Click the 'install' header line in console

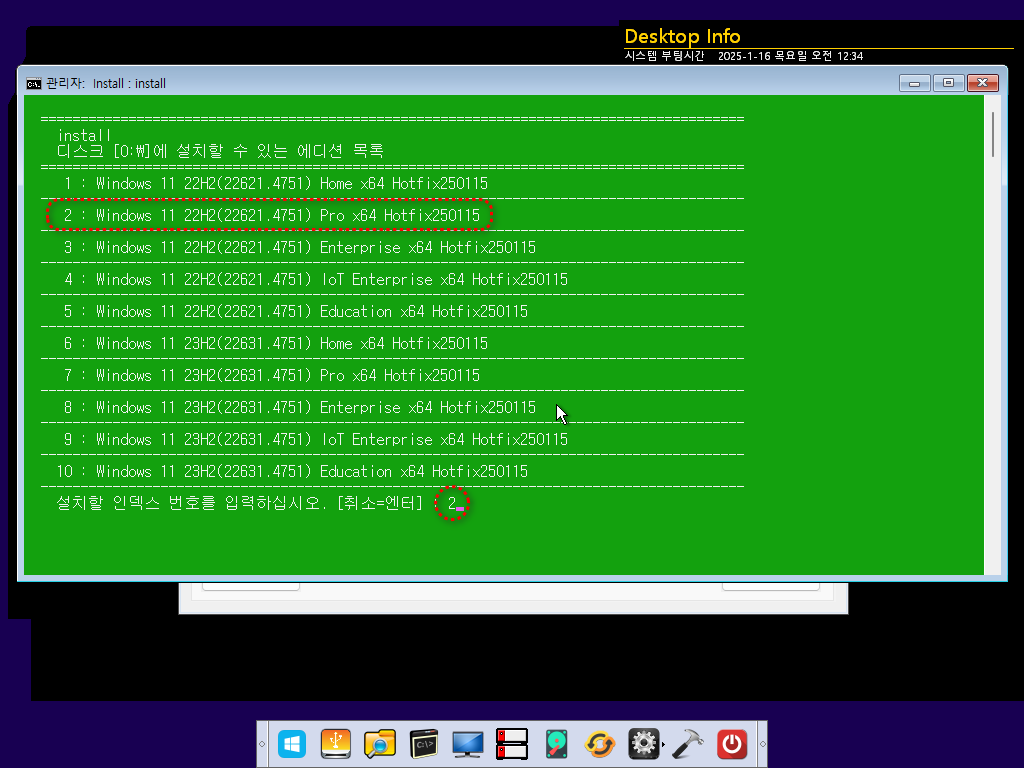[84, 135]
